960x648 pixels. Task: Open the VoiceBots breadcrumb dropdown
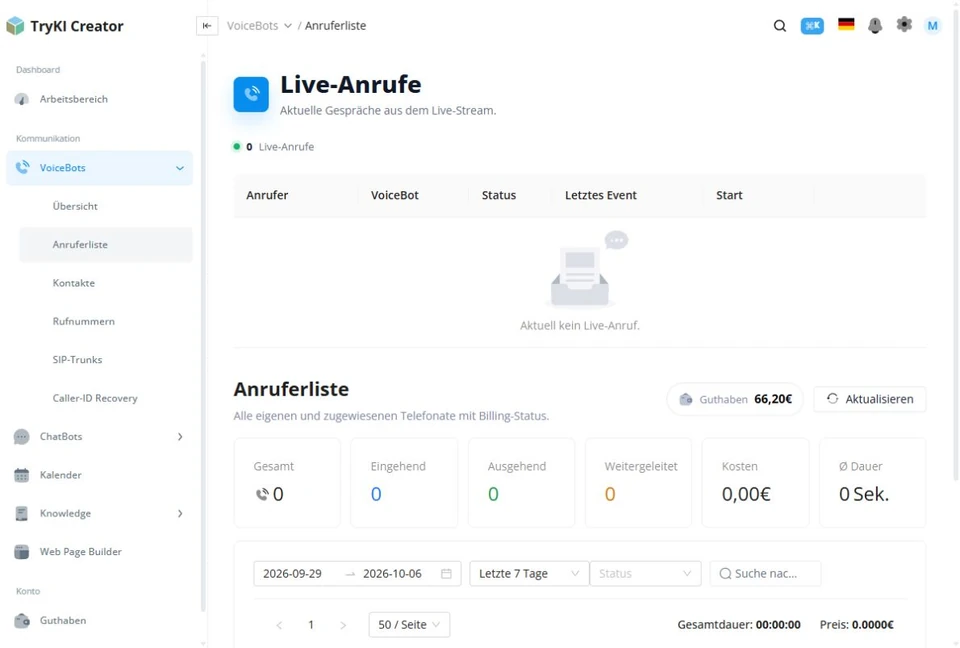(259, 26)
